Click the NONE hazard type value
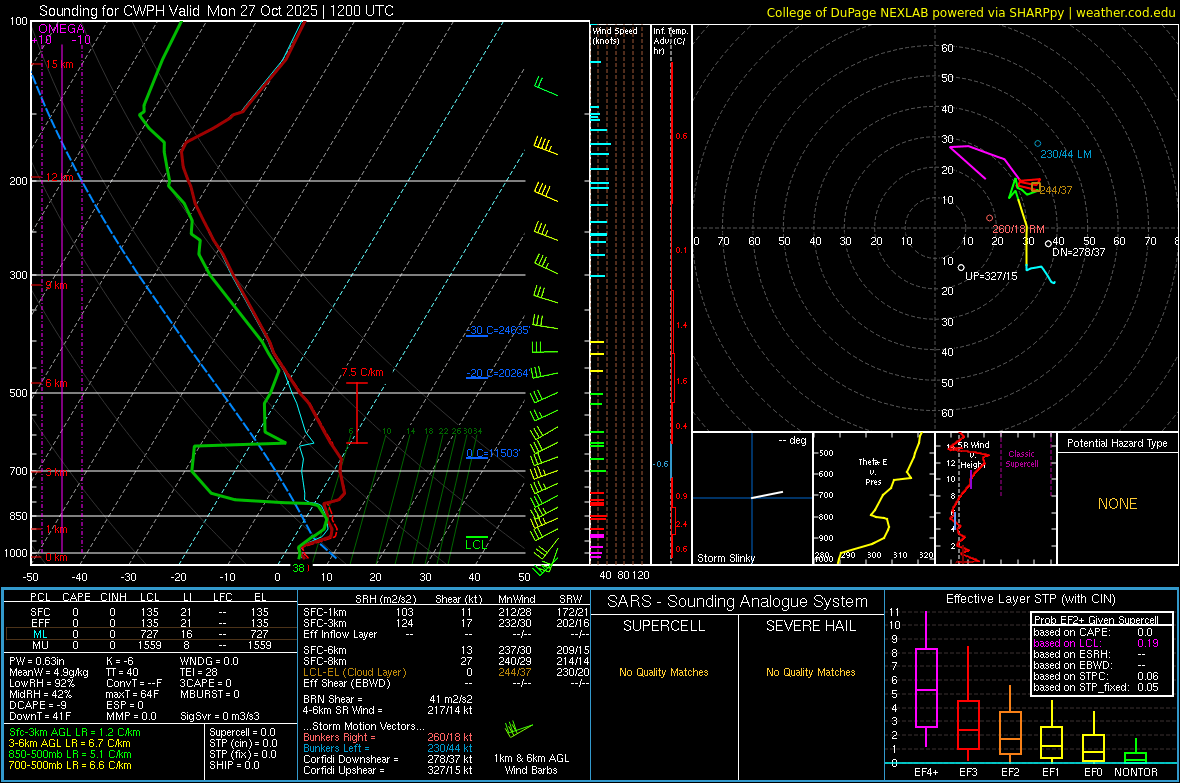The height and width of the screenshot is (783, 1180). point(1117,504)
